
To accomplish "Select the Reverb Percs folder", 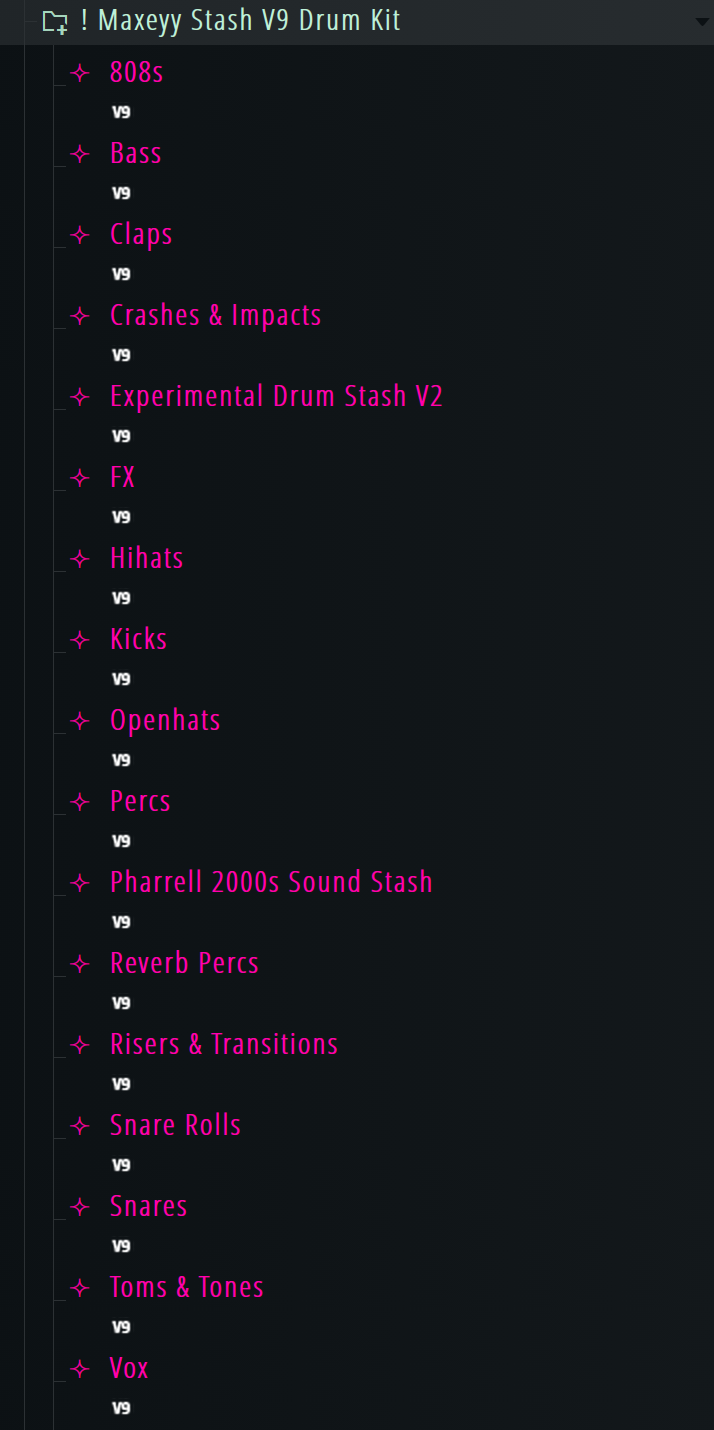I will (184, 964).
